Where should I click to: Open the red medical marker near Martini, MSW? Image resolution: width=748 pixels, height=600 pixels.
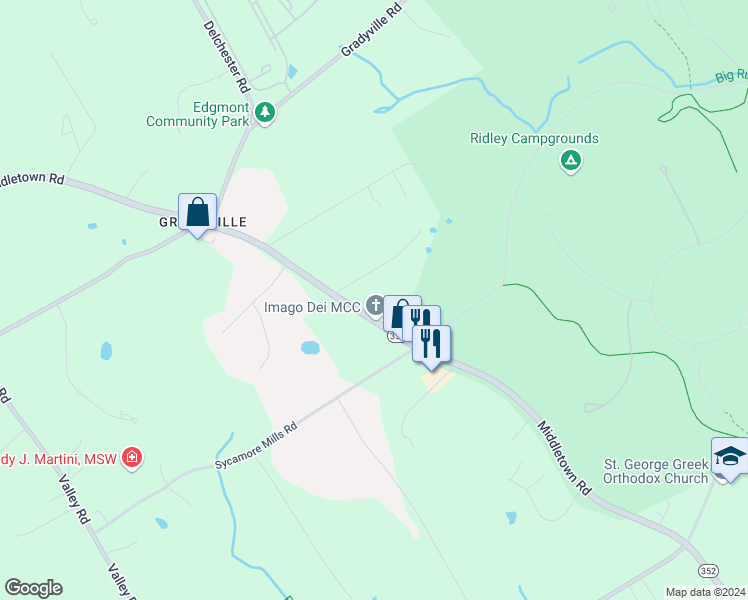(132, 458)
